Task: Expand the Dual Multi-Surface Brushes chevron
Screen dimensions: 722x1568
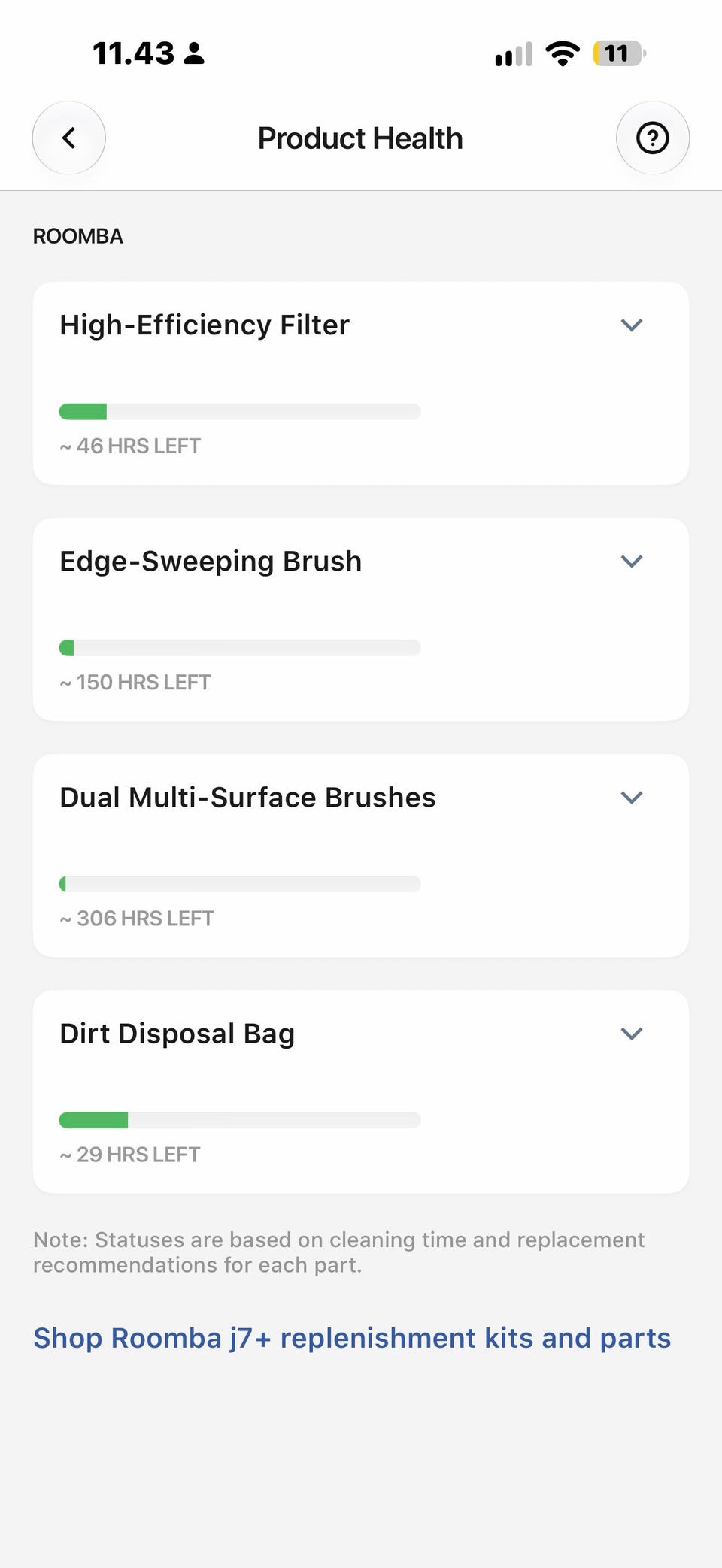Action: point(632,797)
